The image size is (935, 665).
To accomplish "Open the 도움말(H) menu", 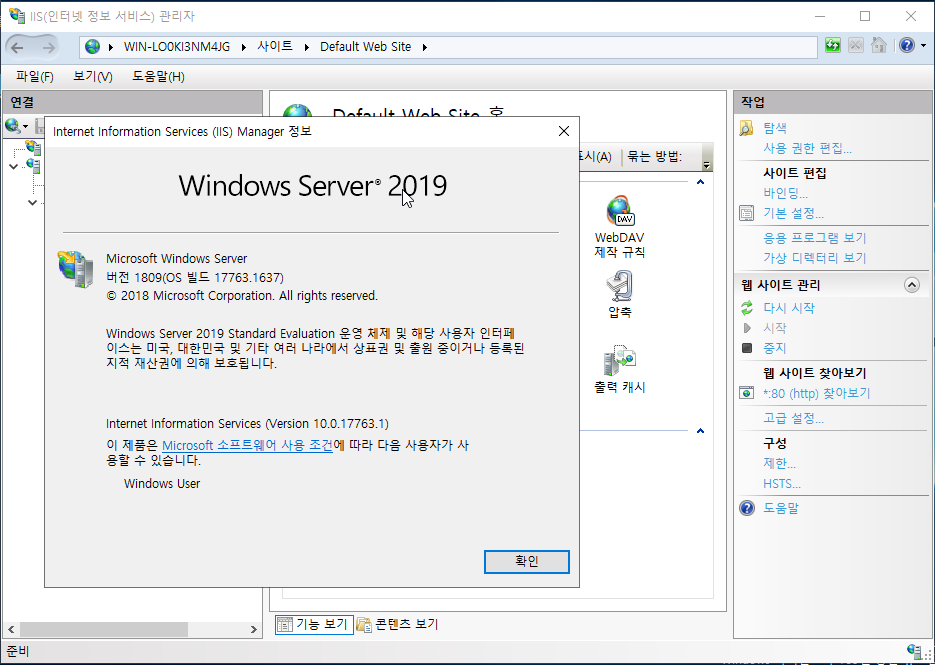I will pos(158,76).
